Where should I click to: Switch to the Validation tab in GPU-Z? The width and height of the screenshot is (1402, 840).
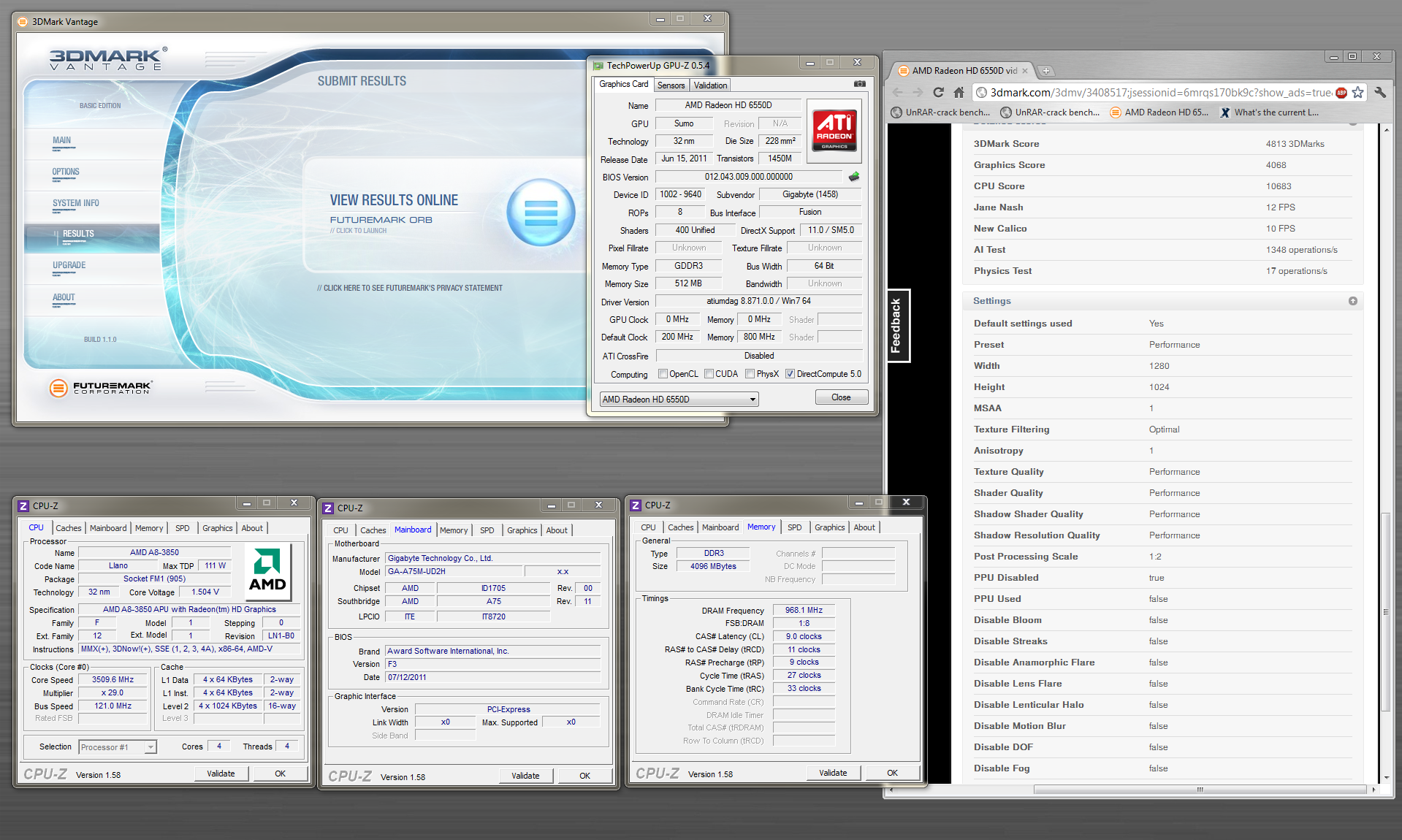tap(710, 85)
